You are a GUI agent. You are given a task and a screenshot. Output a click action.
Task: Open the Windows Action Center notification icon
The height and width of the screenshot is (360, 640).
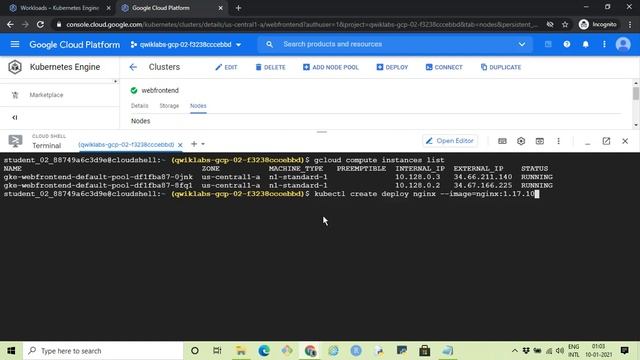click(624, 350)
